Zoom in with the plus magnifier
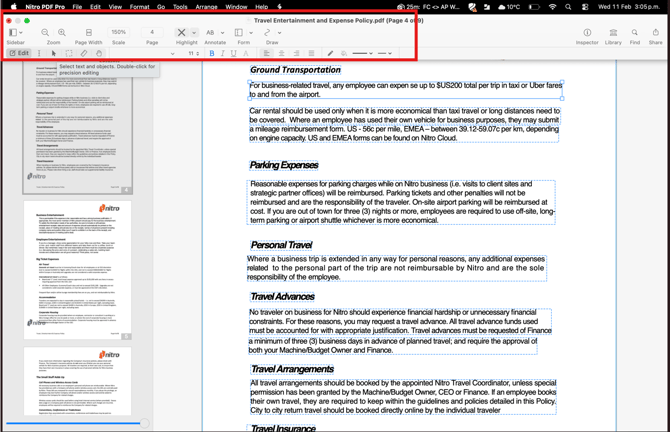 (62, 32)
